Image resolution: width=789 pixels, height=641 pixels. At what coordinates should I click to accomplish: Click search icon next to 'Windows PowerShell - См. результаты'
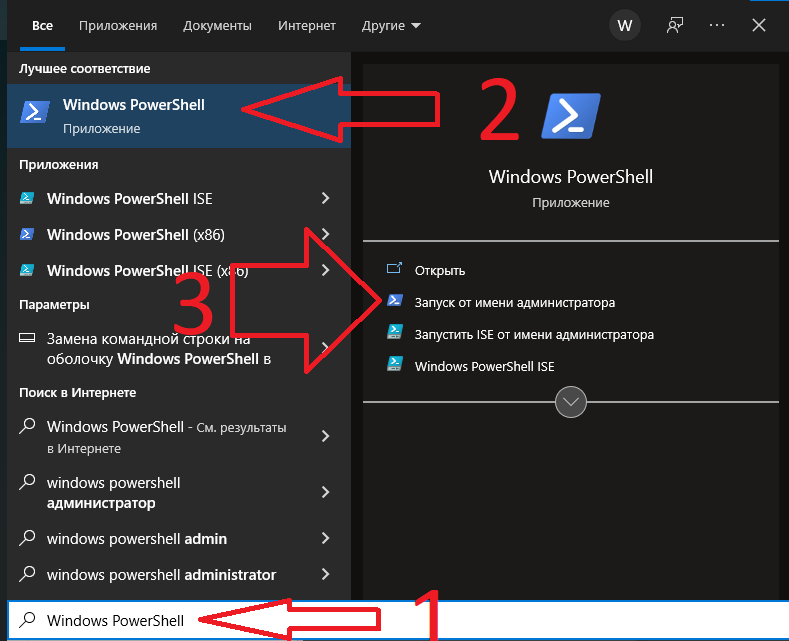[x=27, y=426]
